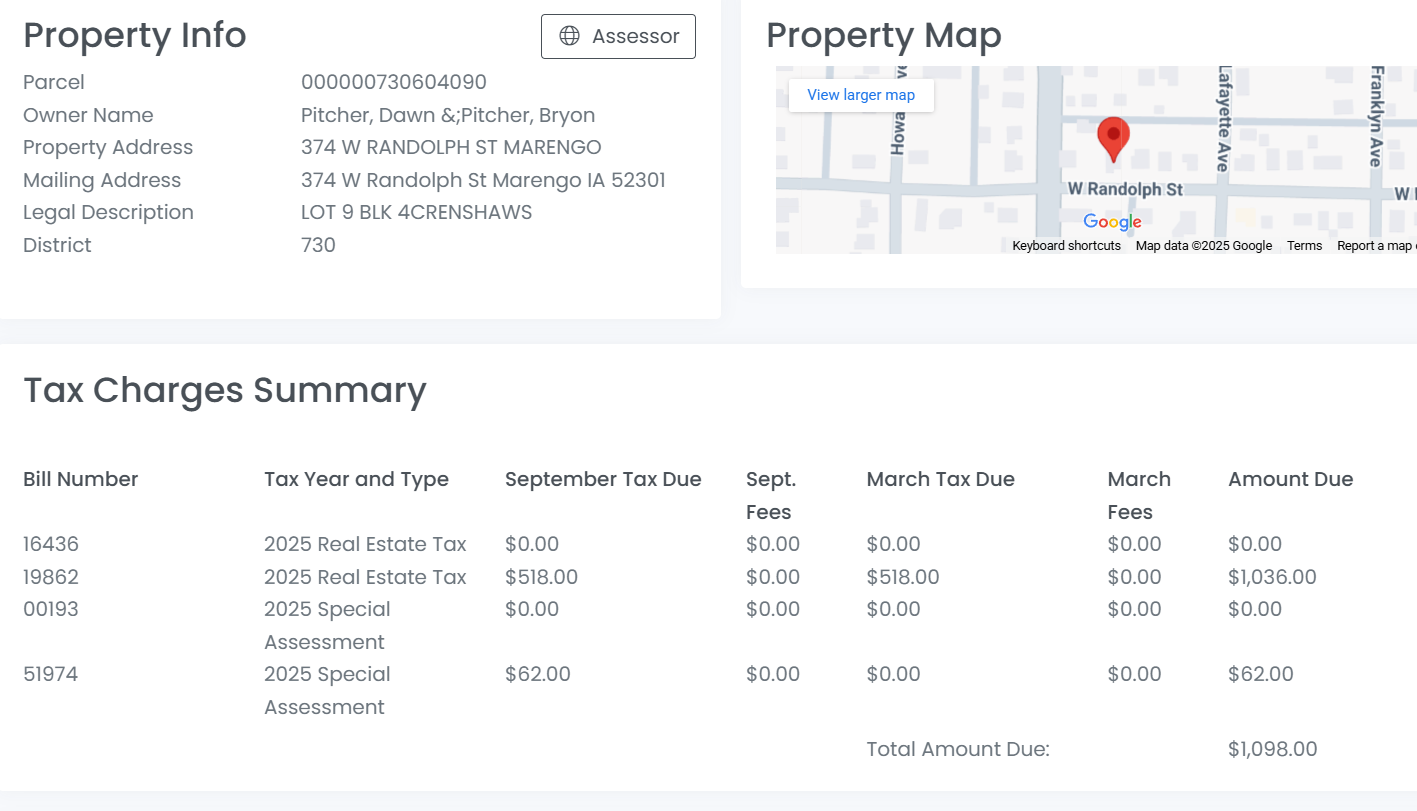Image resolution: width=1417 pixels, height=811 pixels.
Task: Click the globe icon on Assessor button
Action: tap(569, 36)
